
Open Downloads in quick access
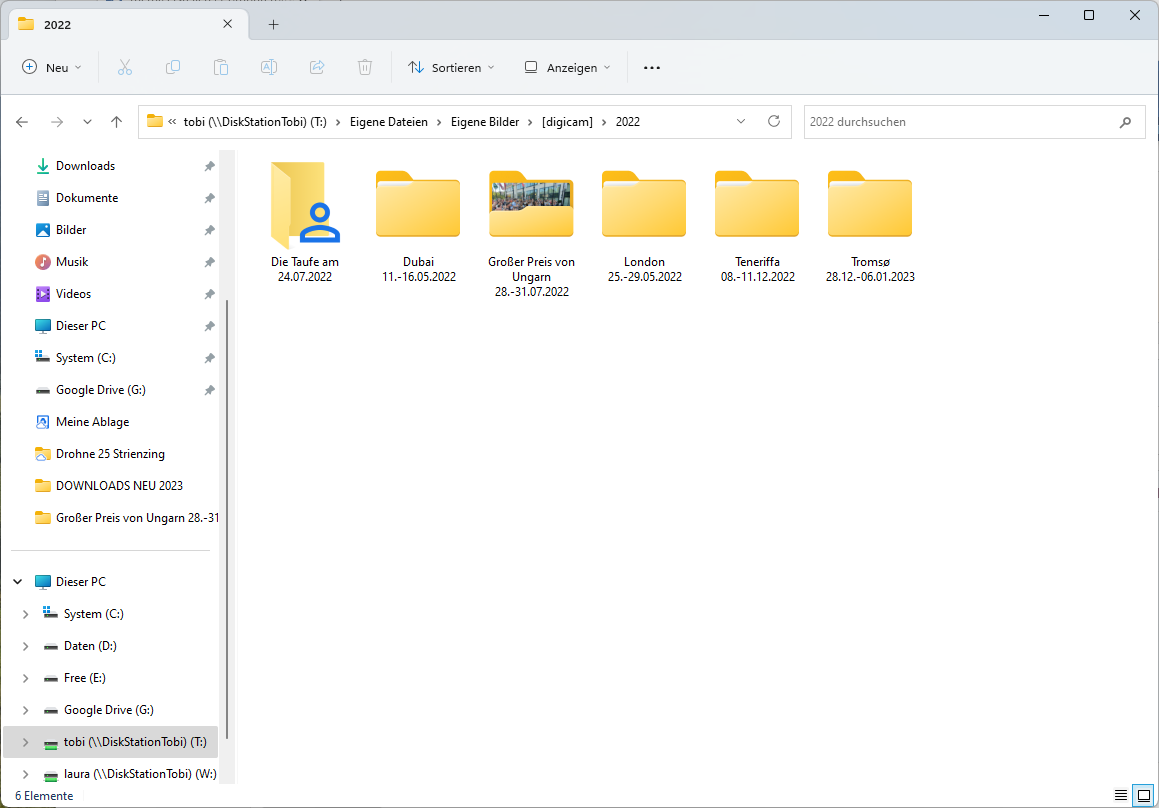click(x=85, y=166)
